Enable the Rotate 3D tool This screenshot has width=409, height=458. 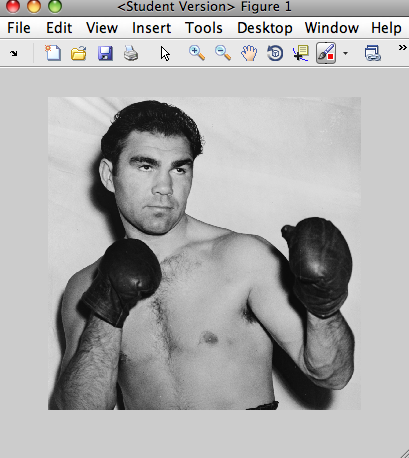[275, 53]
